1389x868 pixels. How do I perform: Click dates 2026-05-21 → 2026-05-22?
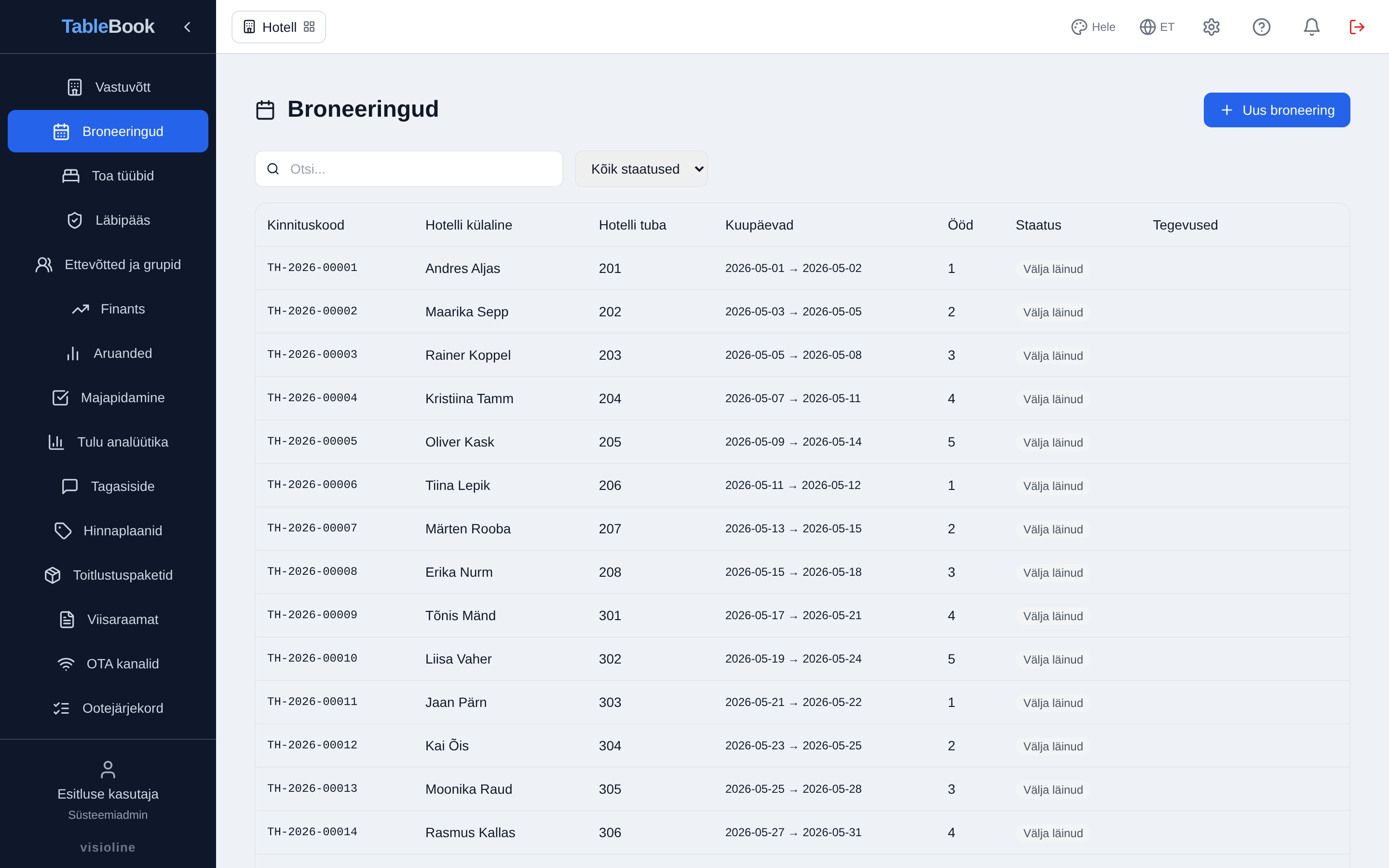coord(793,702)
